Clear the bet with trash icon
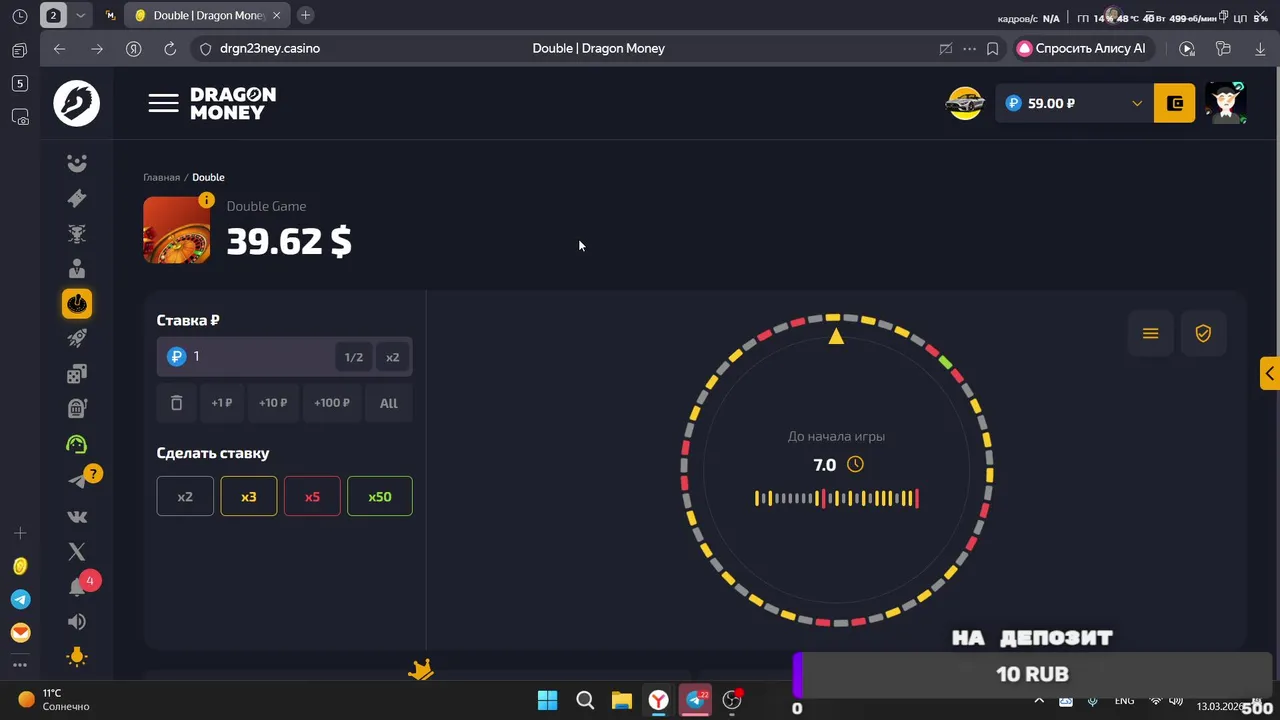The height and width of the screenshot is (720, 1280). [x=176, y=403]
